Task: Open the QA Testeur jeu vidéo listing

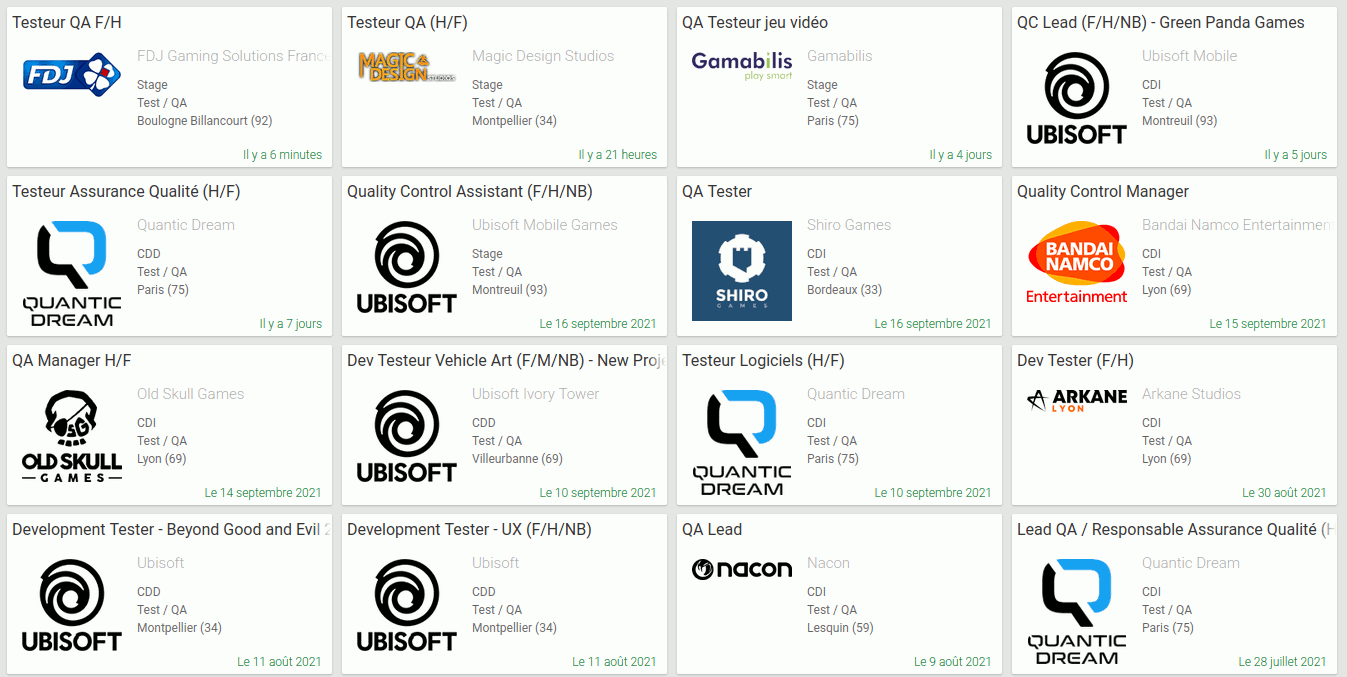Action: click(755, 23)
